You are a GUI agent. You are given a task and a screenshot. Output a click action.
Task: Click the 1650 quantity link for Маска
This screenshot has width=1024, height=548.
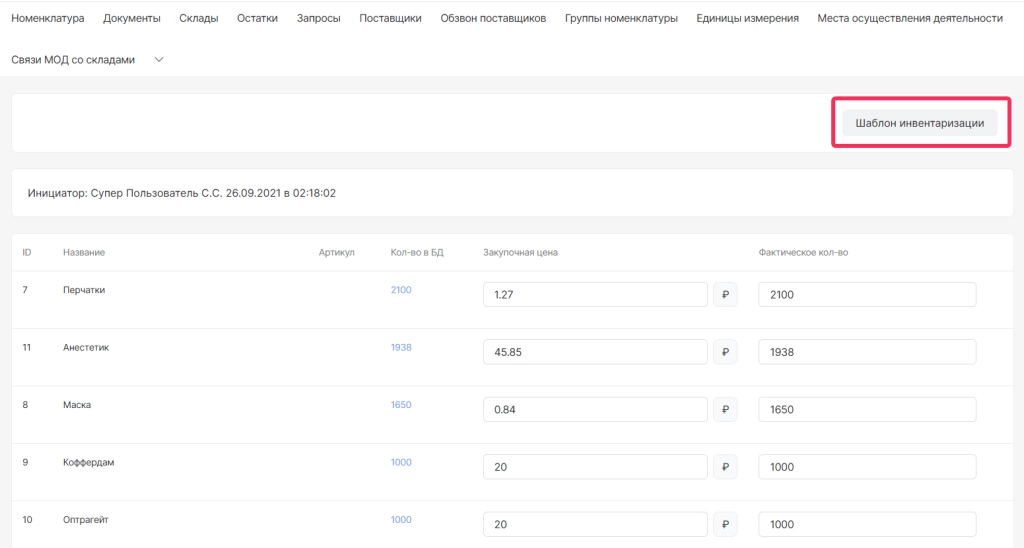click(x=401, y=405)
